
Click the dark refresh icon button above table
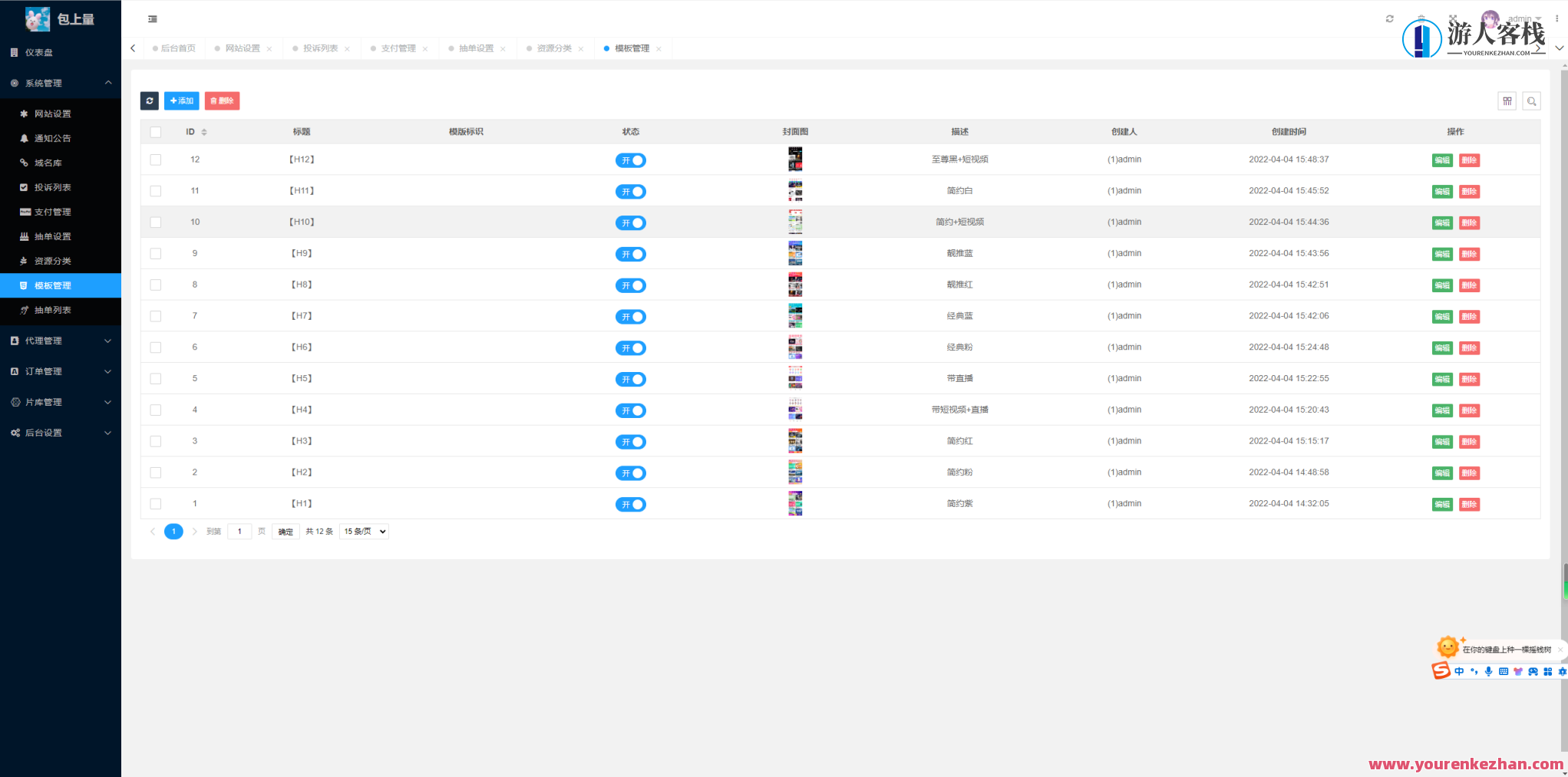pyautogui.click(x=150, y=100)
